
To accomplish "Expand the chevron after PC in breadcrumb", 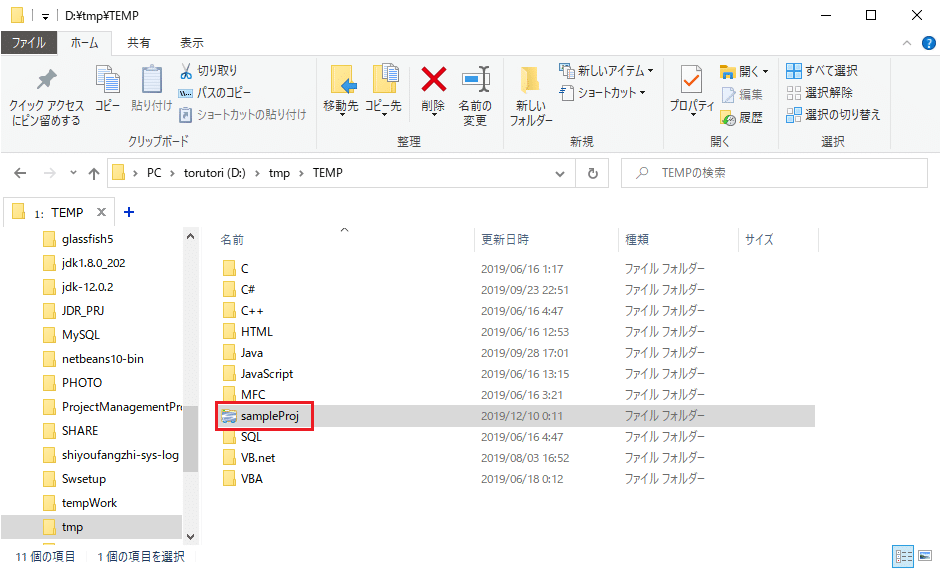I will (172, 173).
